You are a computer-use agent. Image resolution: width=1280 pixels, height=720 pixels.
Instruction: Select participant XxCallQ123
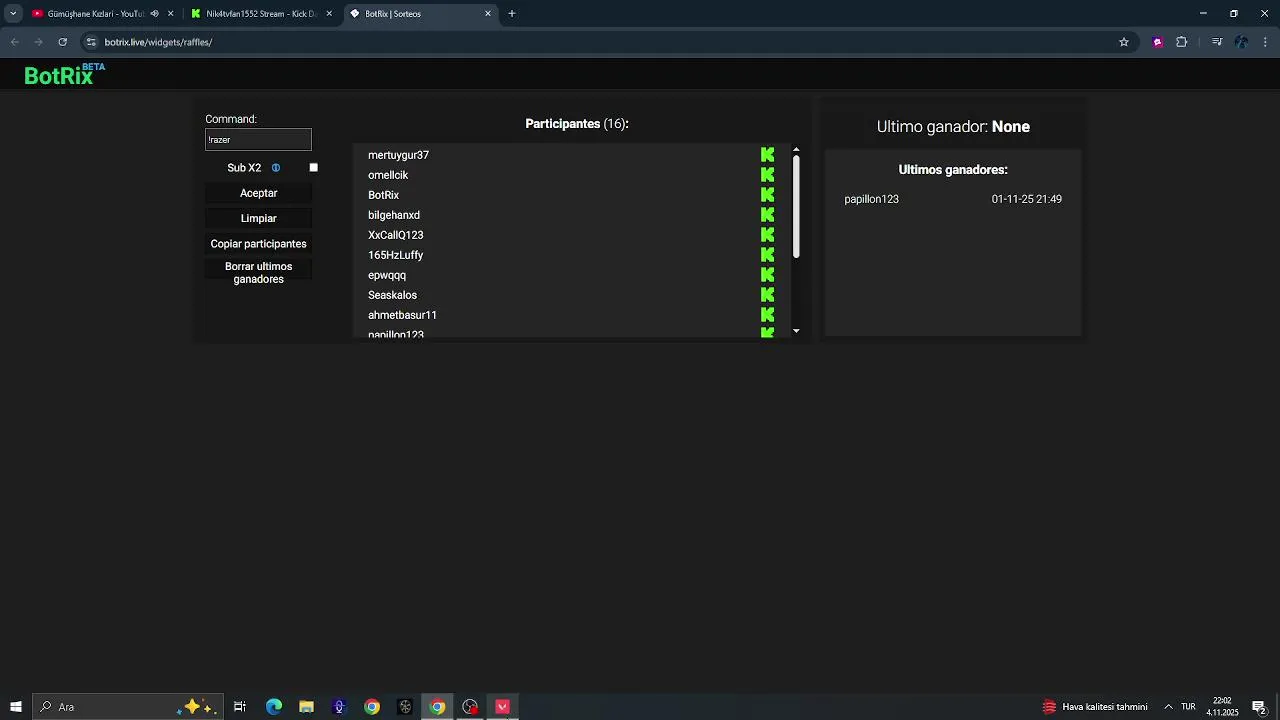(x=395, y=235)
